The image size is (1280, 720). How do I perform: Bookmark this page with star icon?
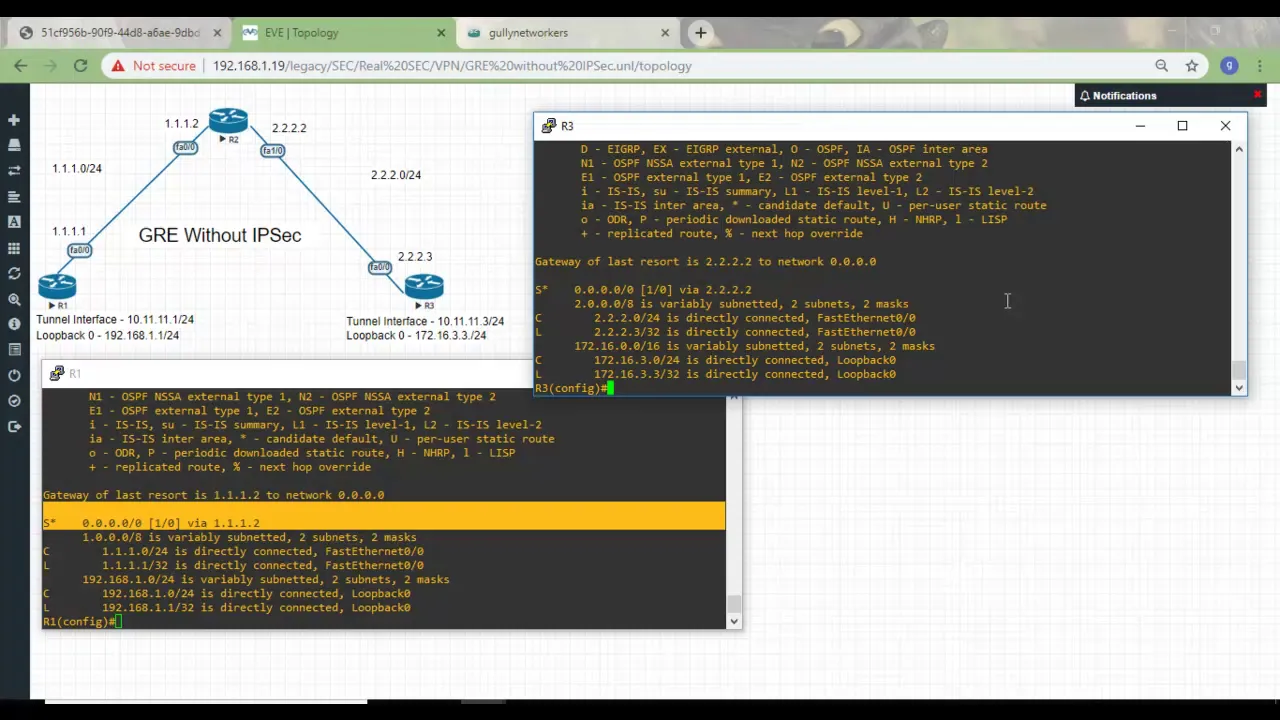pyautogui.click(x=1192, y=66)
